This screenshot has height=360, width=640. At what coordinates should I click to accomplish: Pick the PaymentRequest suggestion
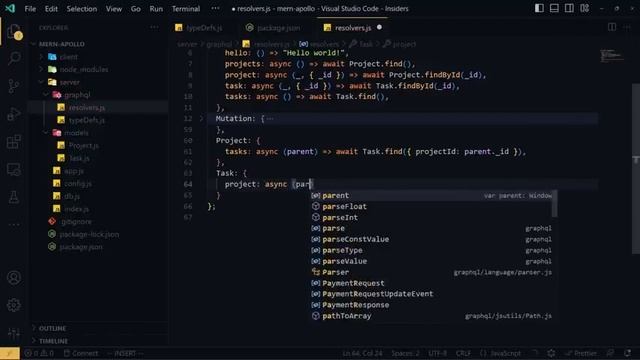pos(432,283)
